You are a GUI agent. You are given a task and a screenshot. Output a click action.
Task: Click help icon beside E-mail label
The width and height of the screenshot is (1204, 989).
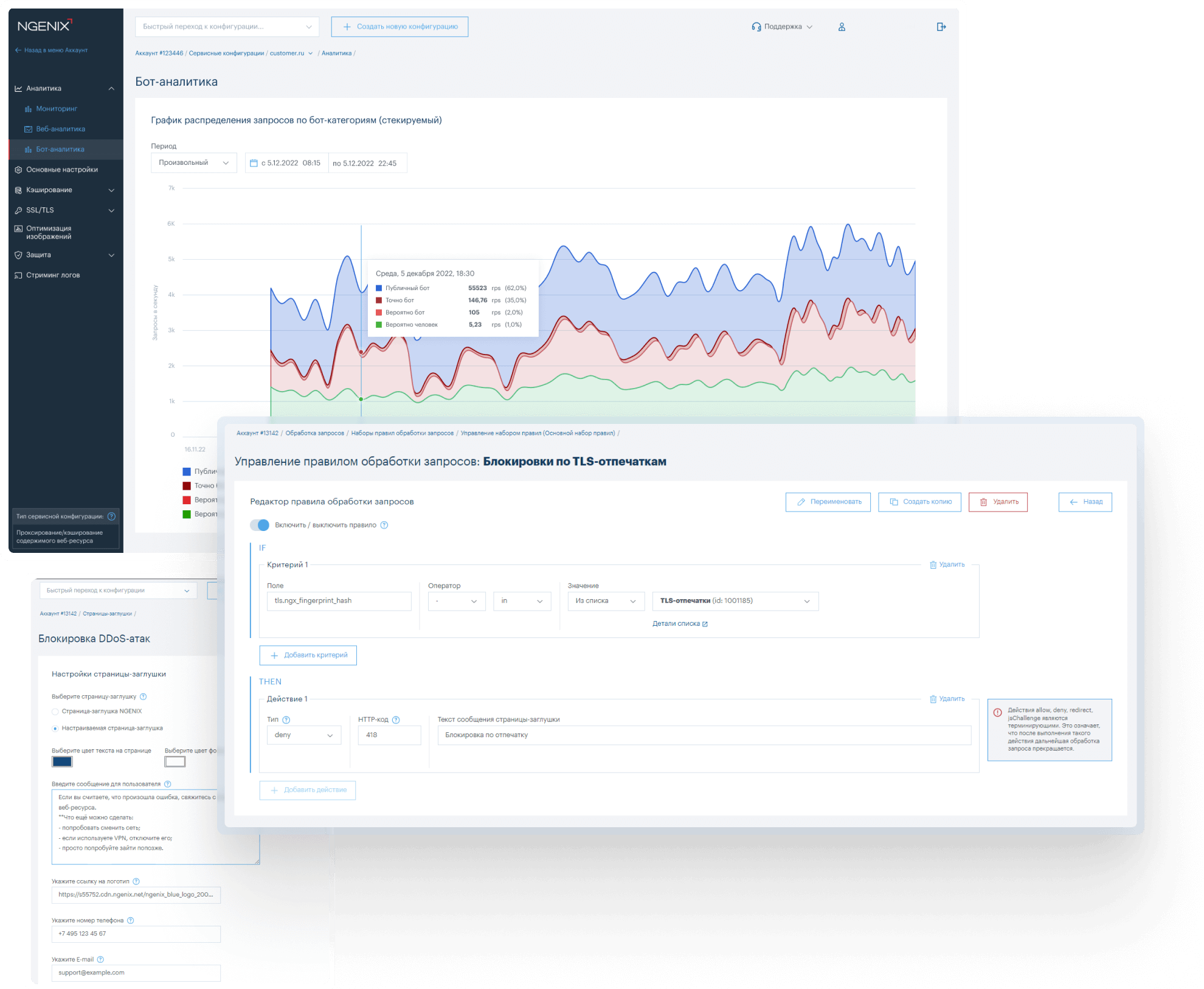click(100, 960)
